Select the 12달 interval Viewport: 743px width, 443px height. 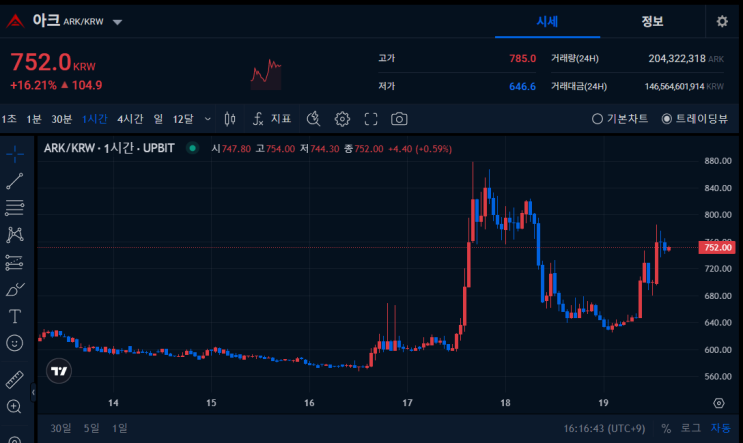coord(183,119)
